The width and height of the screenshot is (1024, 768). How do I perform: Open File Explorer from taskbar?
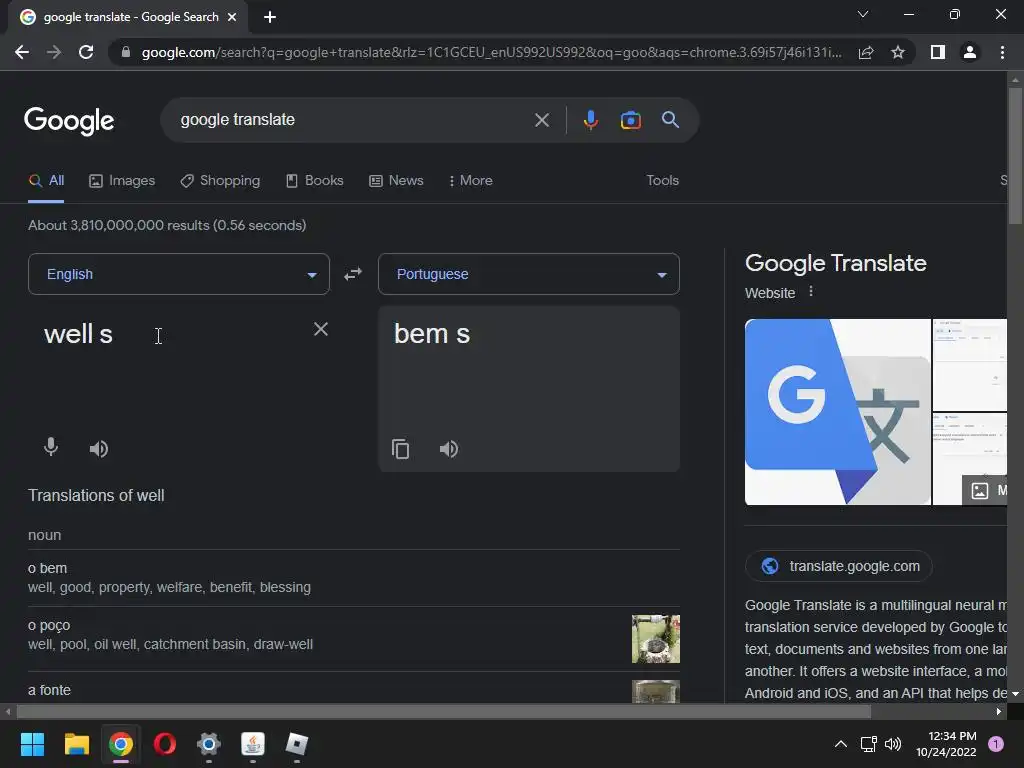[x=76, y=744]
